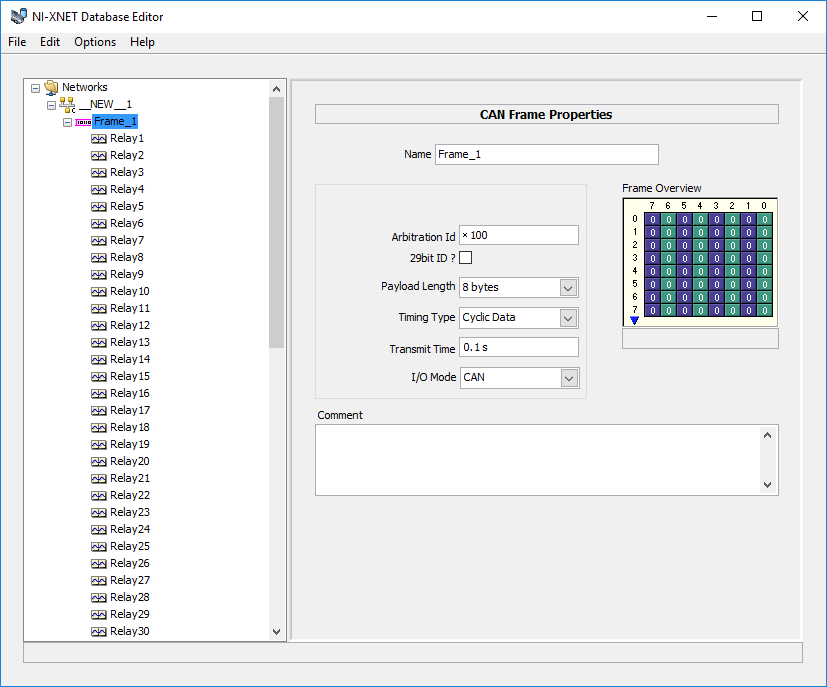Select the Frame_1 label in tree

[115, 122]
